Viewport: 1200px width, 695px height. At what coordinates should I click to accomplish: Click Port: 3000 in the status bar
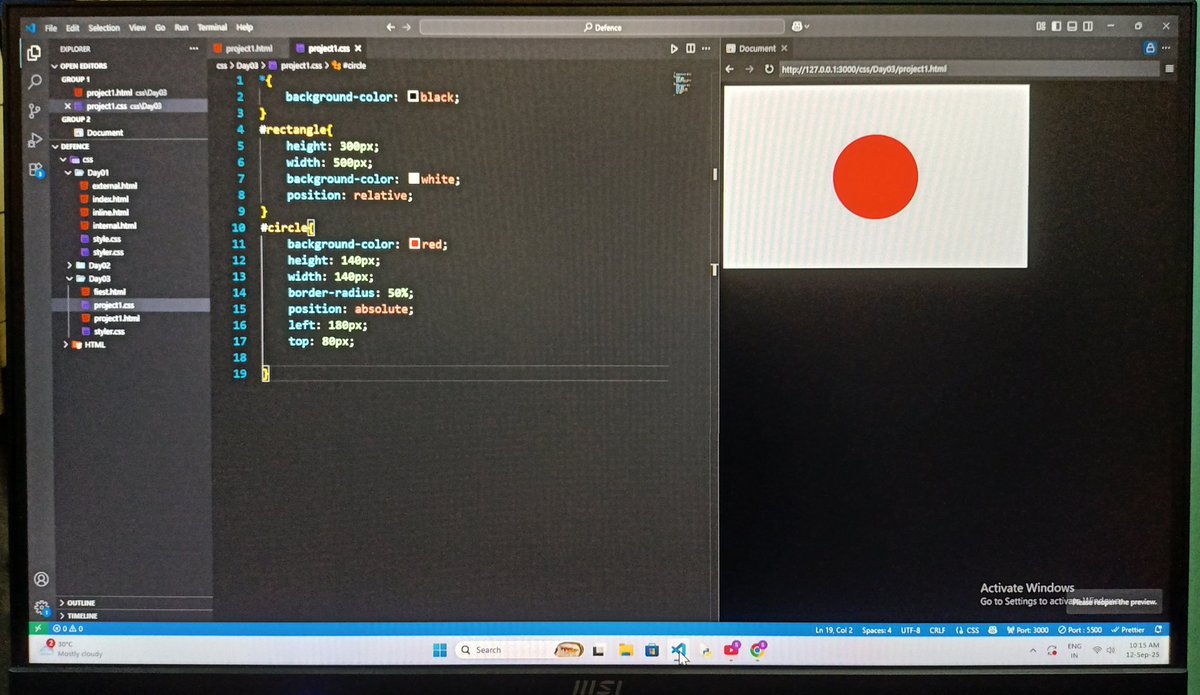point(1027,630)
